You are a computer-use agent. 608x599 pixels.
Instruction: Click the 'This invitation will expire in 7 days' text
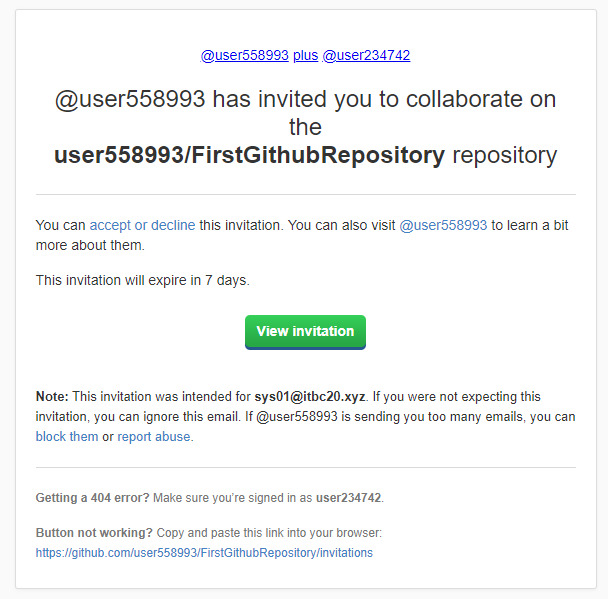(x=142, y=280)
